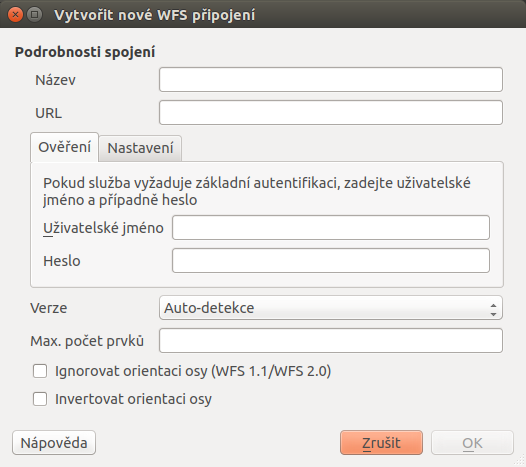The height and width of the screenshot is (467, 526).
Task: Focus the Uživatelské jméno field
Action: pos(331,227)
